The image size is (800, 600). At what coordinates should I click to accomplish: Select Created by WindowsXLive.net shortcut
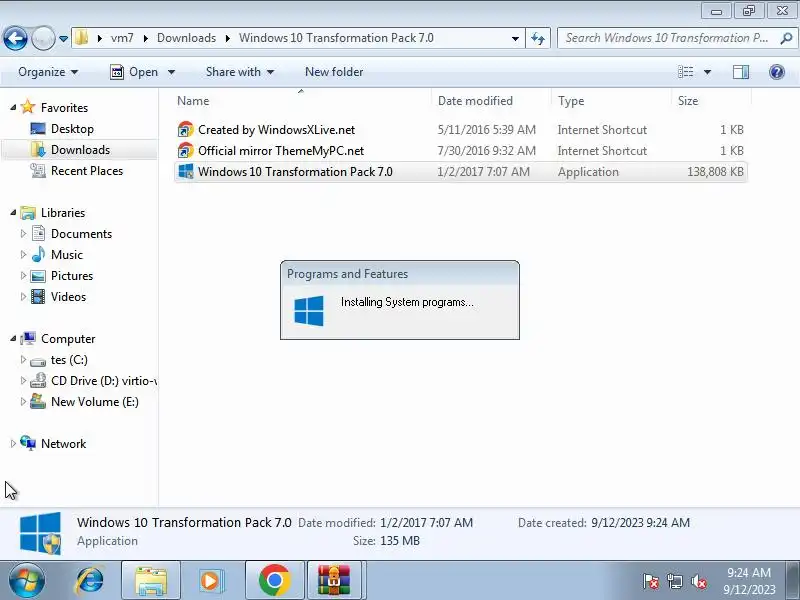[461, 130]
